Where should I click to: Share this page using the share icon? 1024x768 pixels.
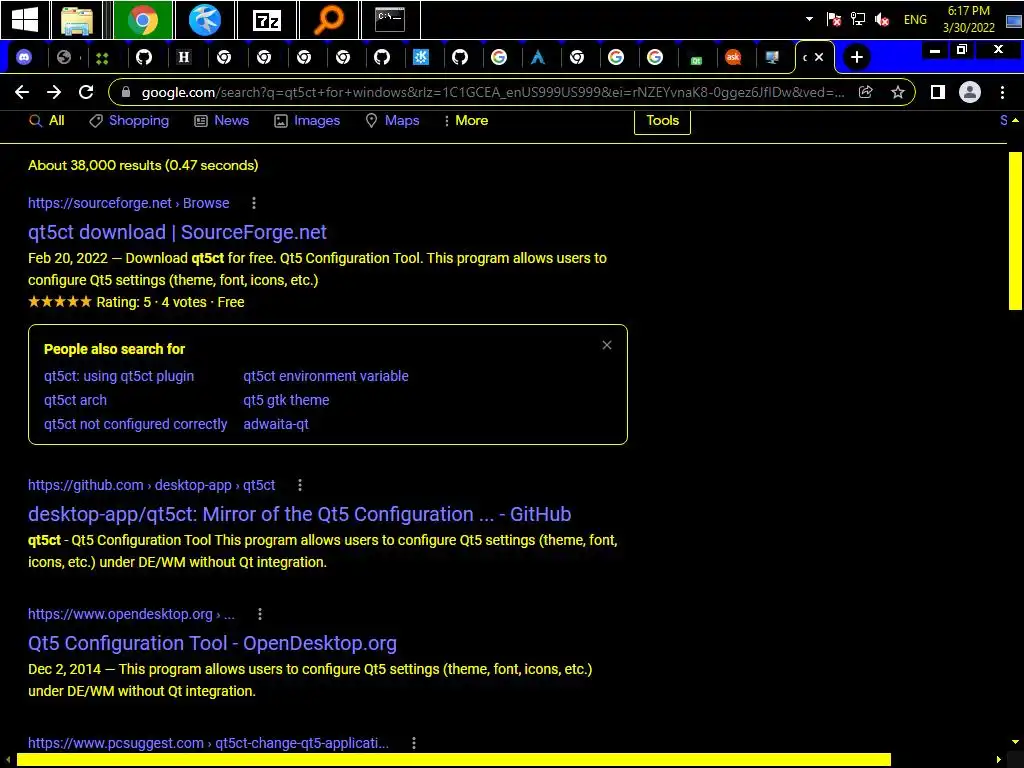[x=865, y=92]
